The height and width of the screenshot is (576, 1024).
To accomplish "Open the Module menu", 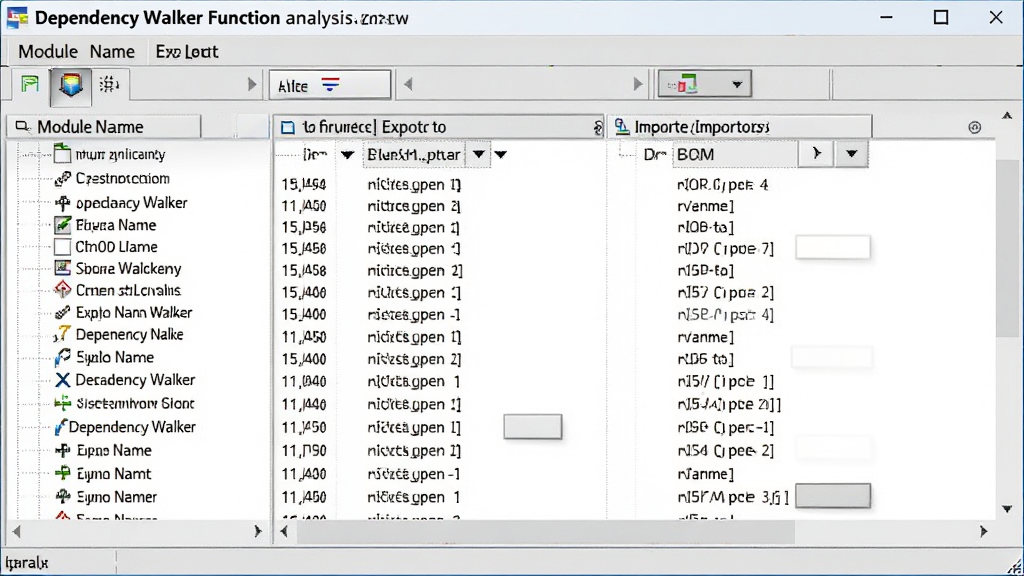I will (x=48, y=52).
